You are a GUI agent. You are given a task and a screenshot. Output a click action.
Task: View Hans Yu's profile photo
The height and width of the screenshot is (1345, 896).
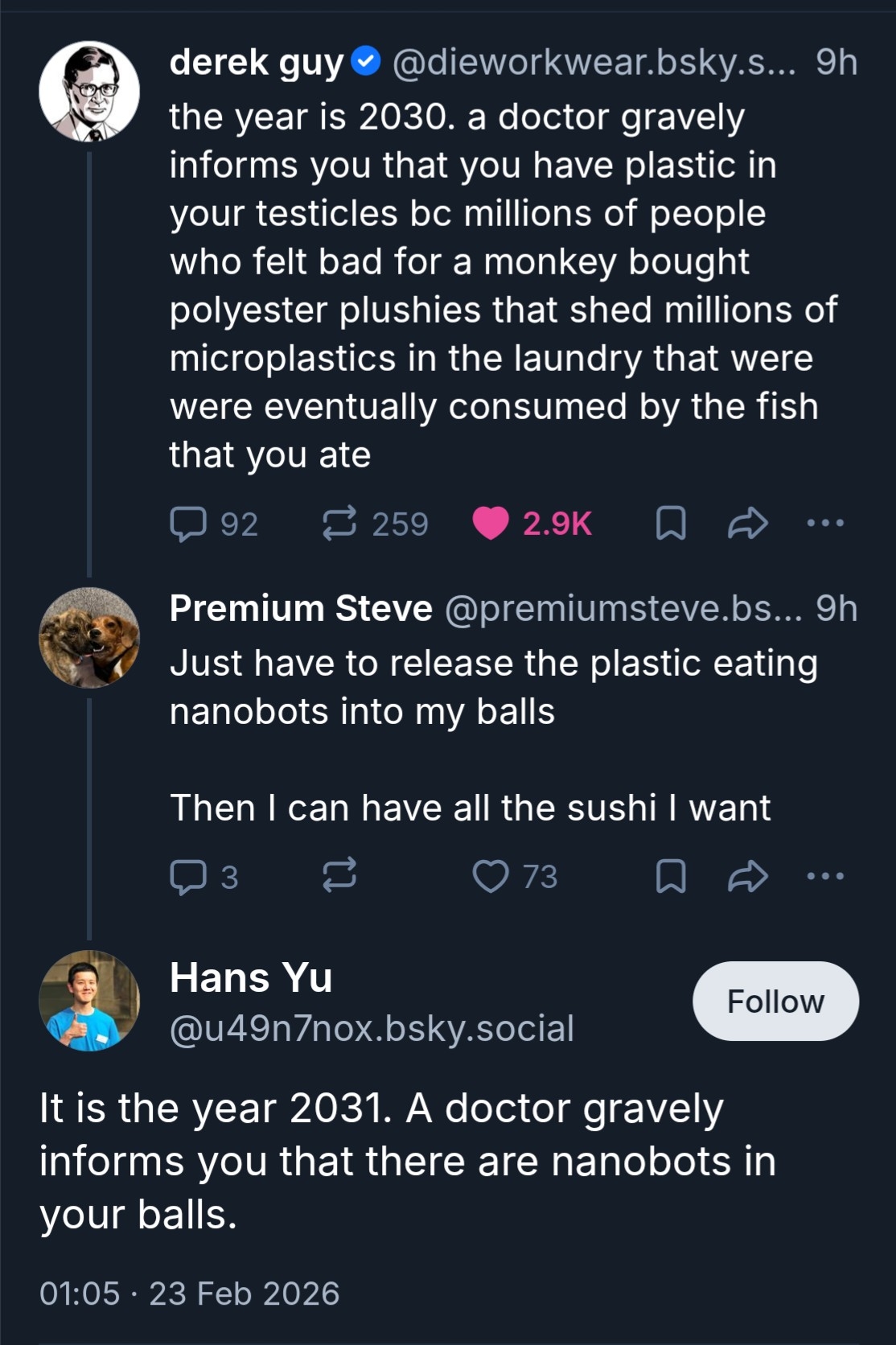click(89, 1001)
